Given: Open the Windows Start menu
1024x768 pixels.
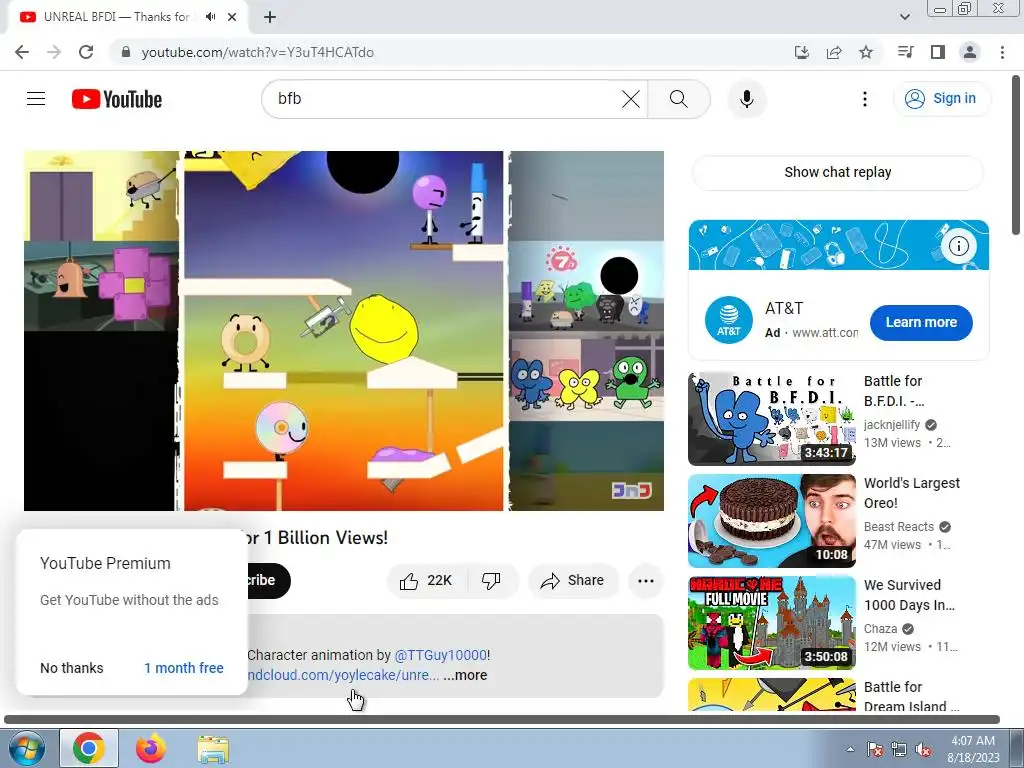Looking at the screenshot, I should pyautogui.click(x=26, y=748).
